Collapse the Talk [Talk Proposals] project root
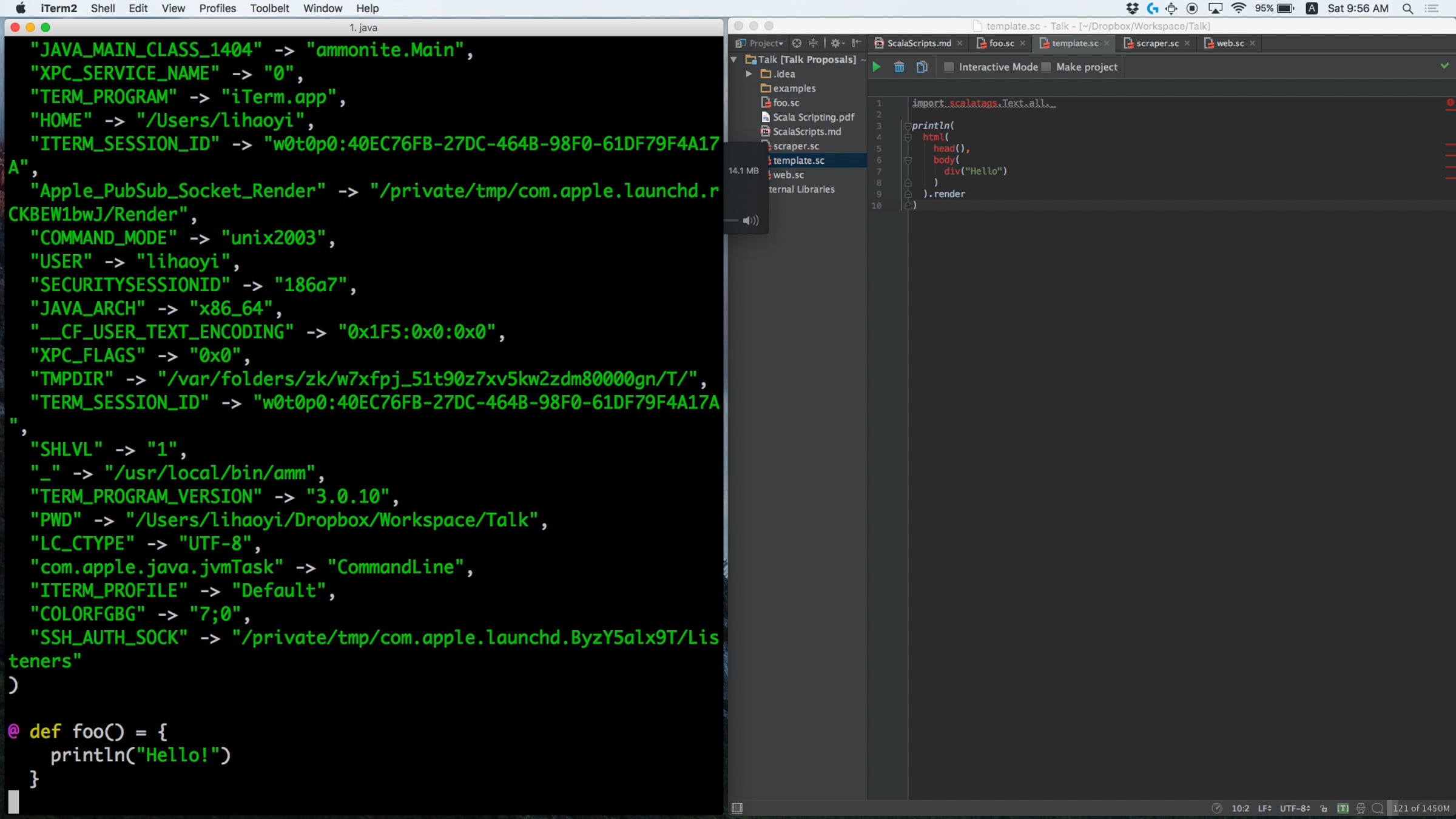This screenshot has height=819, width=1456. (734, 59)
